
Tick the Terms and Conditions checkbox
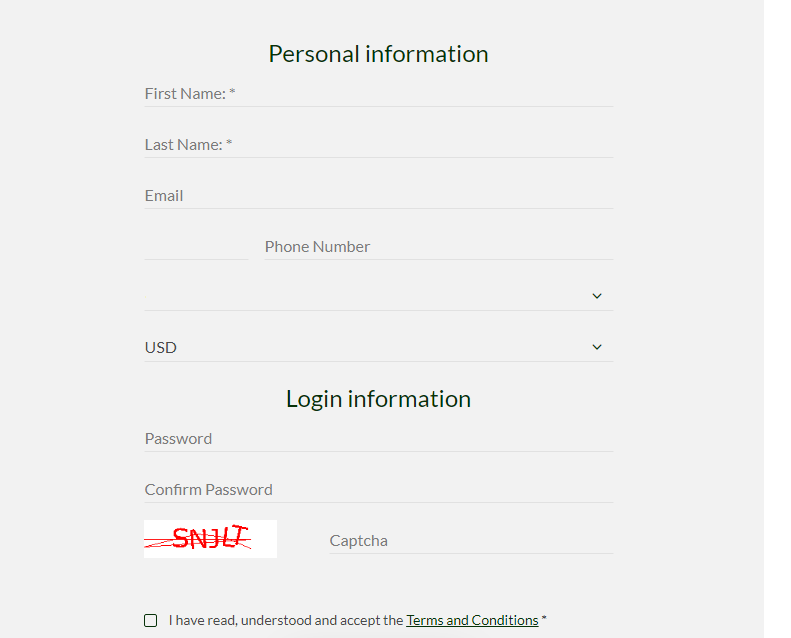coord(150,620)
